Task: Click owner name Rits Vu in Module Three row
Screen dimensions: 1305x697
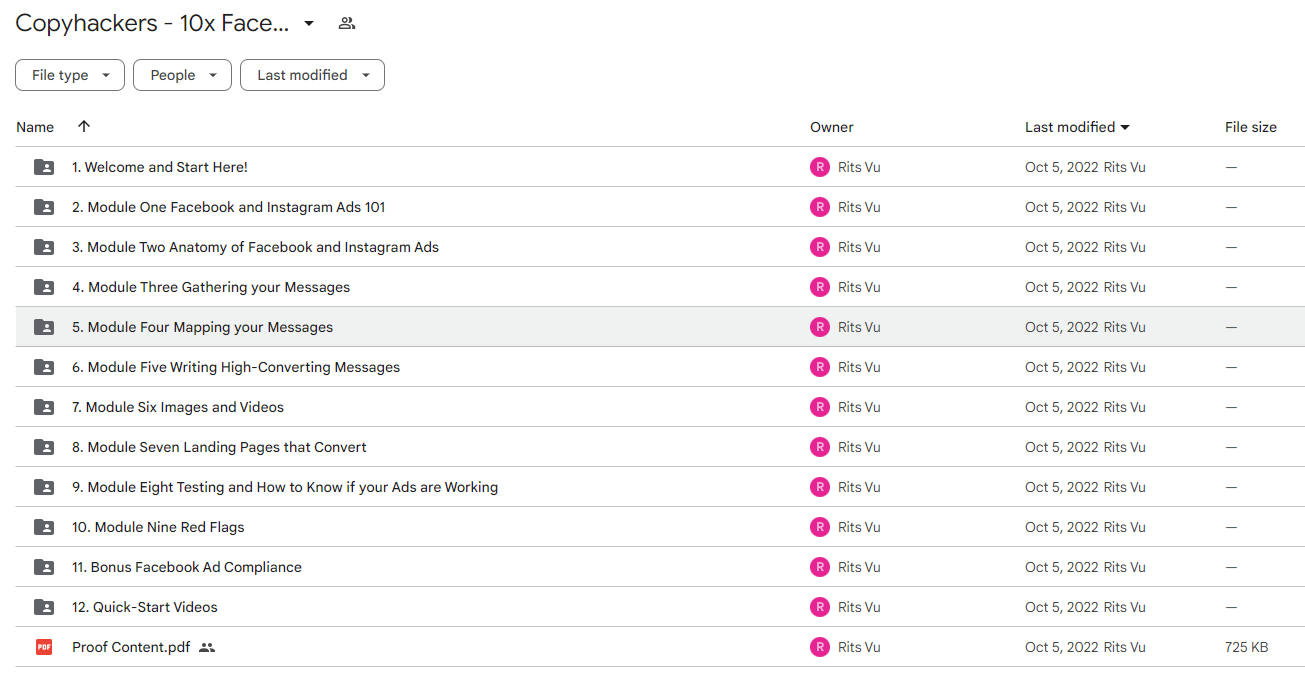Action: pyautogui.click(x=859, y=287)
